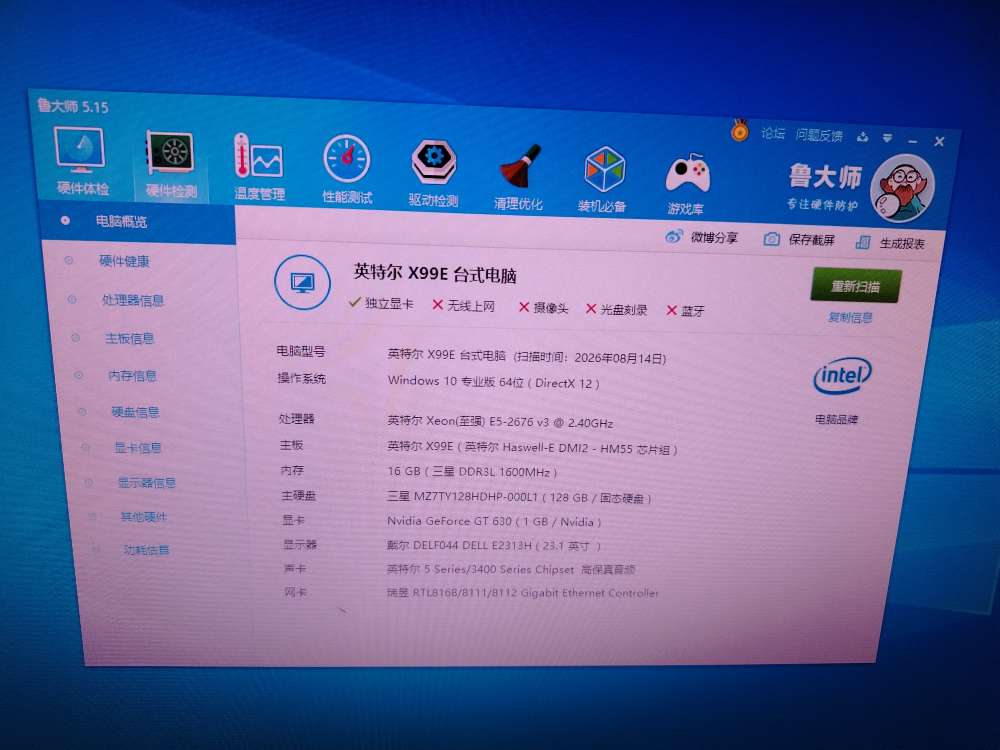Click the camera icon for 保存截屏

771,239
